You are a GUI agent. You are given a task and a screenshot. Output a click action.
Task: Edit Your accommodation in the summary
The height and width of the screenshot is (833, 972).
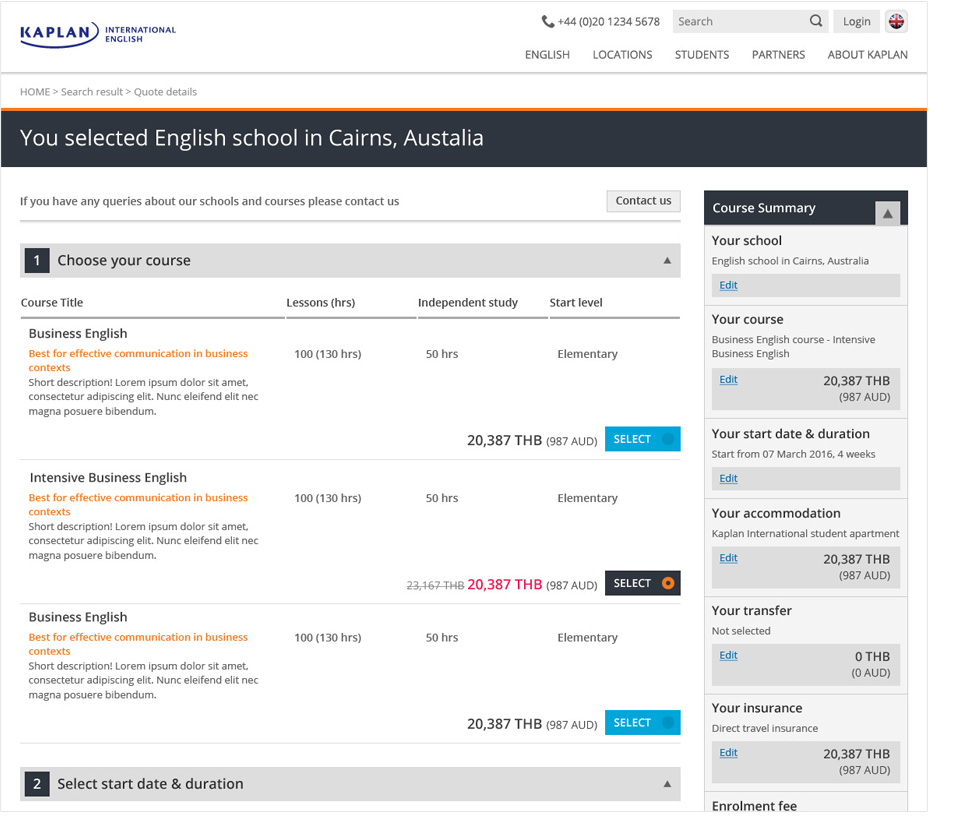[x=728, y=558]
